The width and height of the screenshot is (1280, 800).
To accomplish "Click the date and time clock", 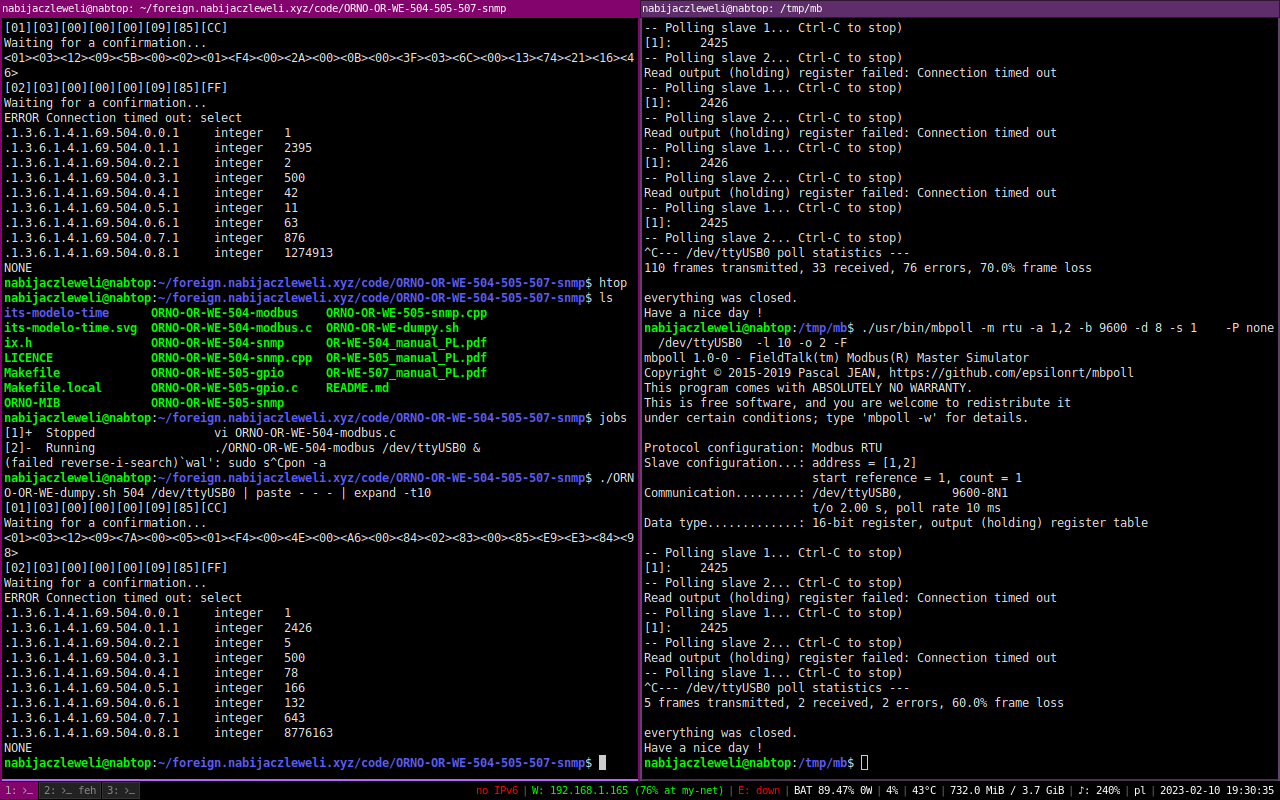I will click(1214, 790).
